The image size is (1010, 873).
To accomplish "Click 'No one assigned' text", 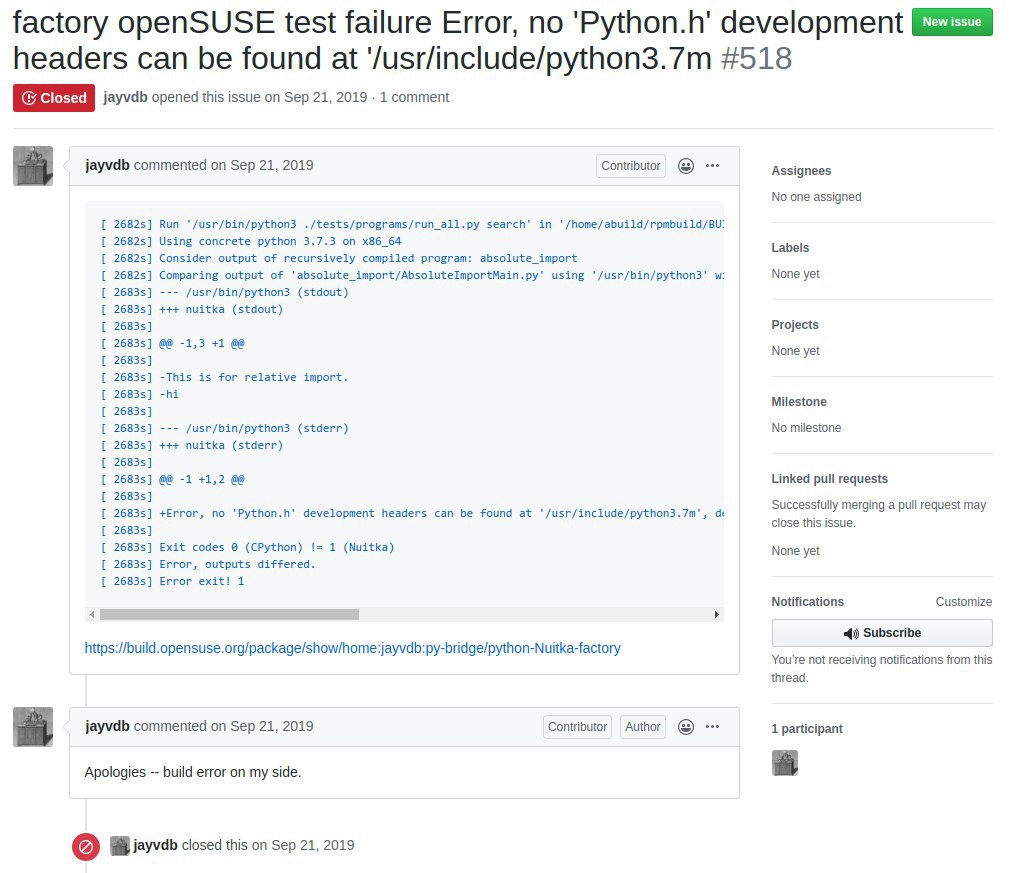I will tap(816, 197).
